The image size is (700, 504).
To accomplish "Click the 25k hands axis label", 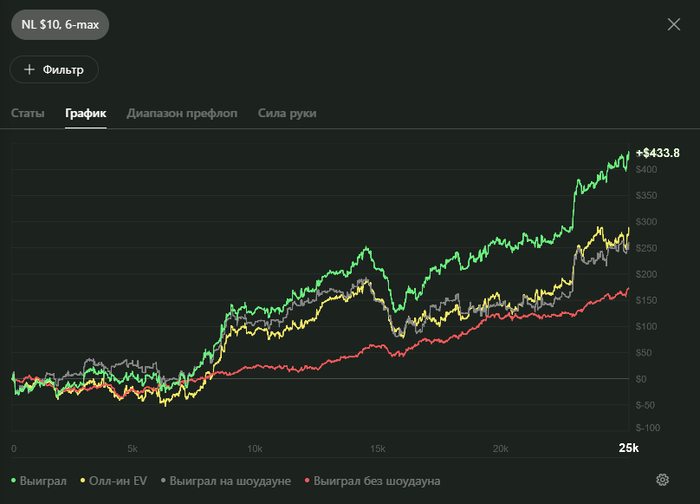I will coord(629,448).
